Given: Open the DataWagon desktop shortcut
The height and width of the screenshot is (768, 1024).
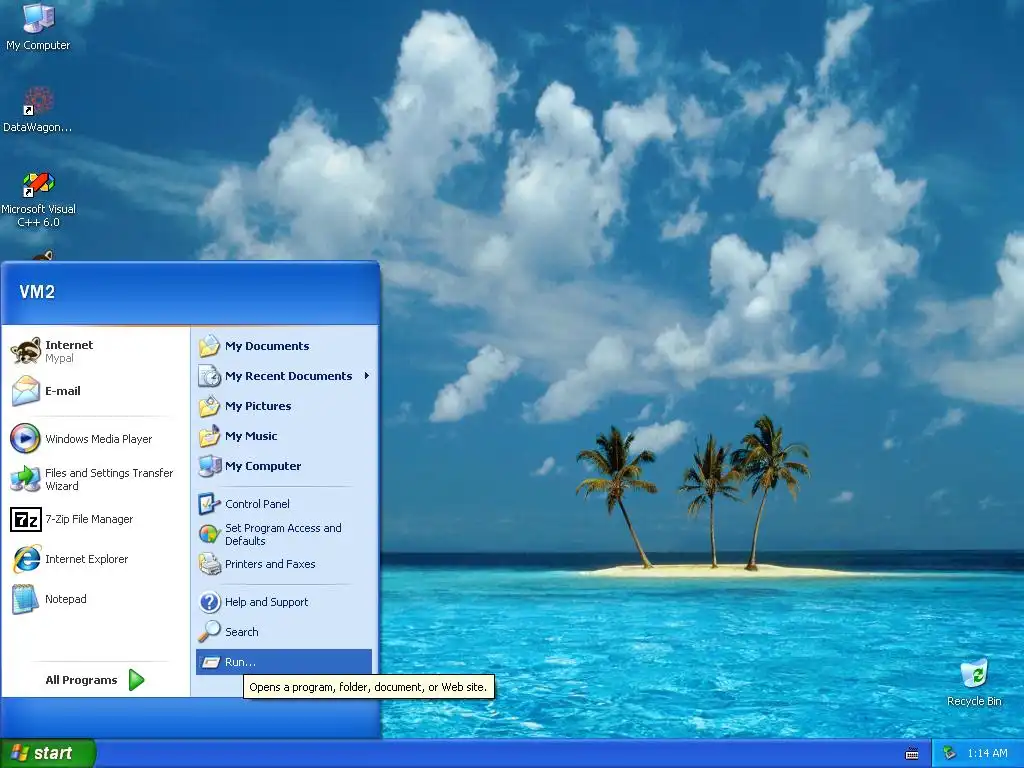Looking at the screenshot, I should coord(37,109).
